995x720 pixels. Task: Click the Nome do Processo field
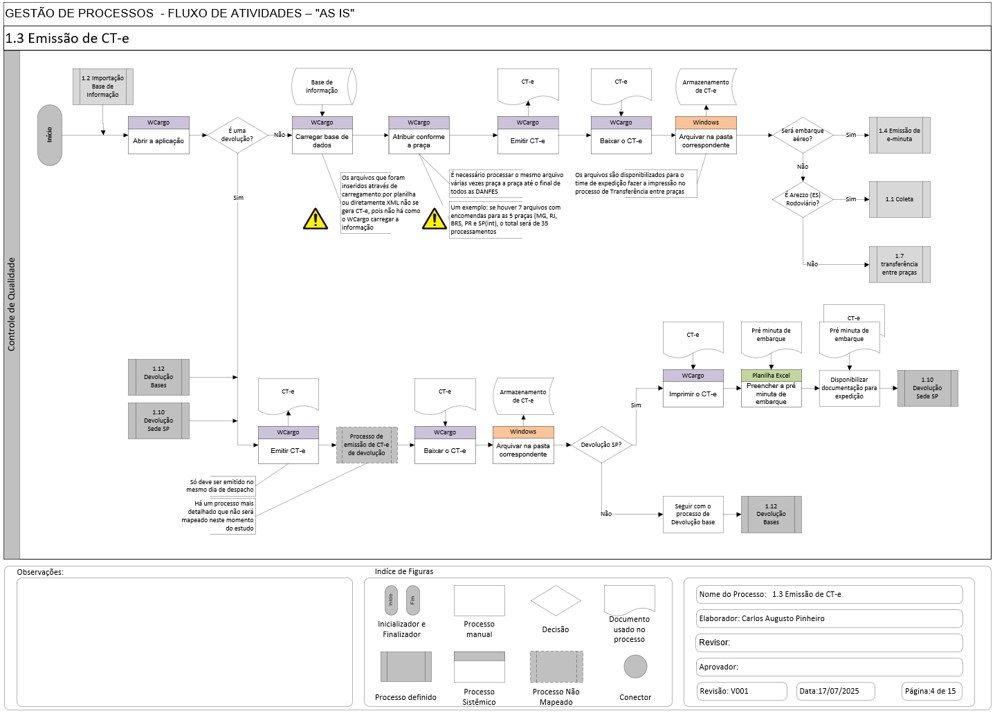click(x=829, y=594)
